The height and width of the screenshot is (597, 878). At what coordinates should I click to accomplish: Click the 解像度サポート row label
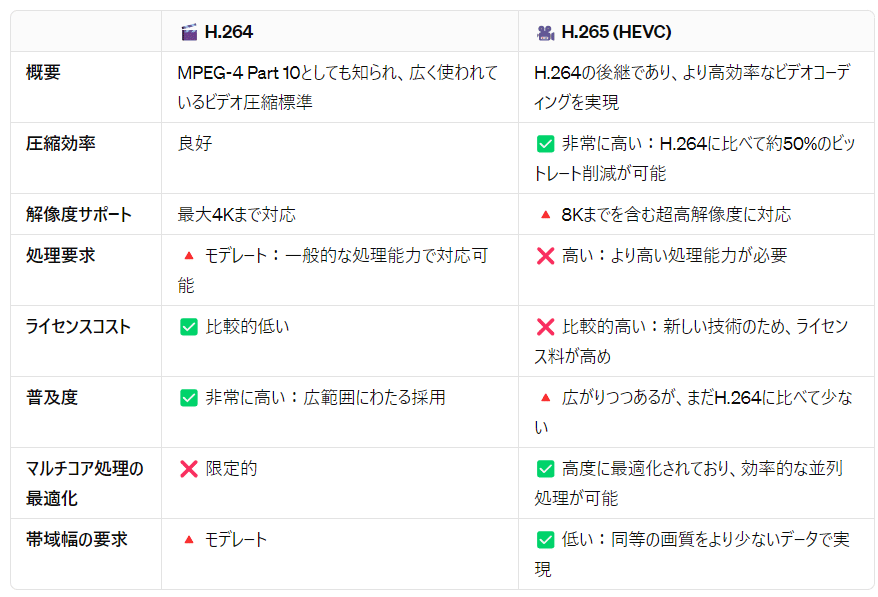pyautogui.click(x=79, y=215)
